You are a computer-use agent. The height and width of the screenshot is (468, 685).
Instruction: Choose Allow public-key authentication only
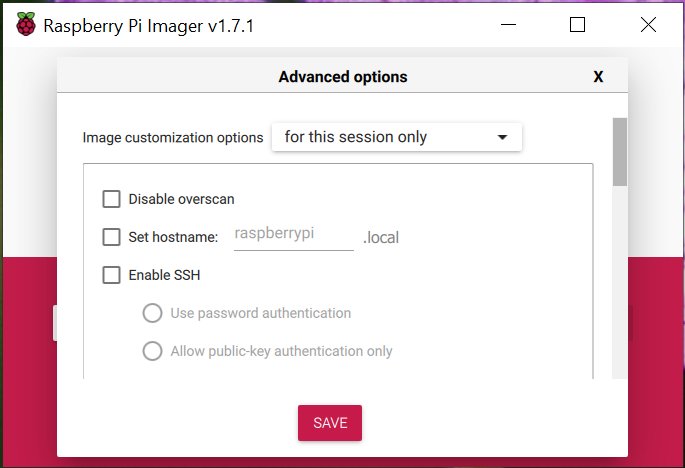[x=152, y=351]
